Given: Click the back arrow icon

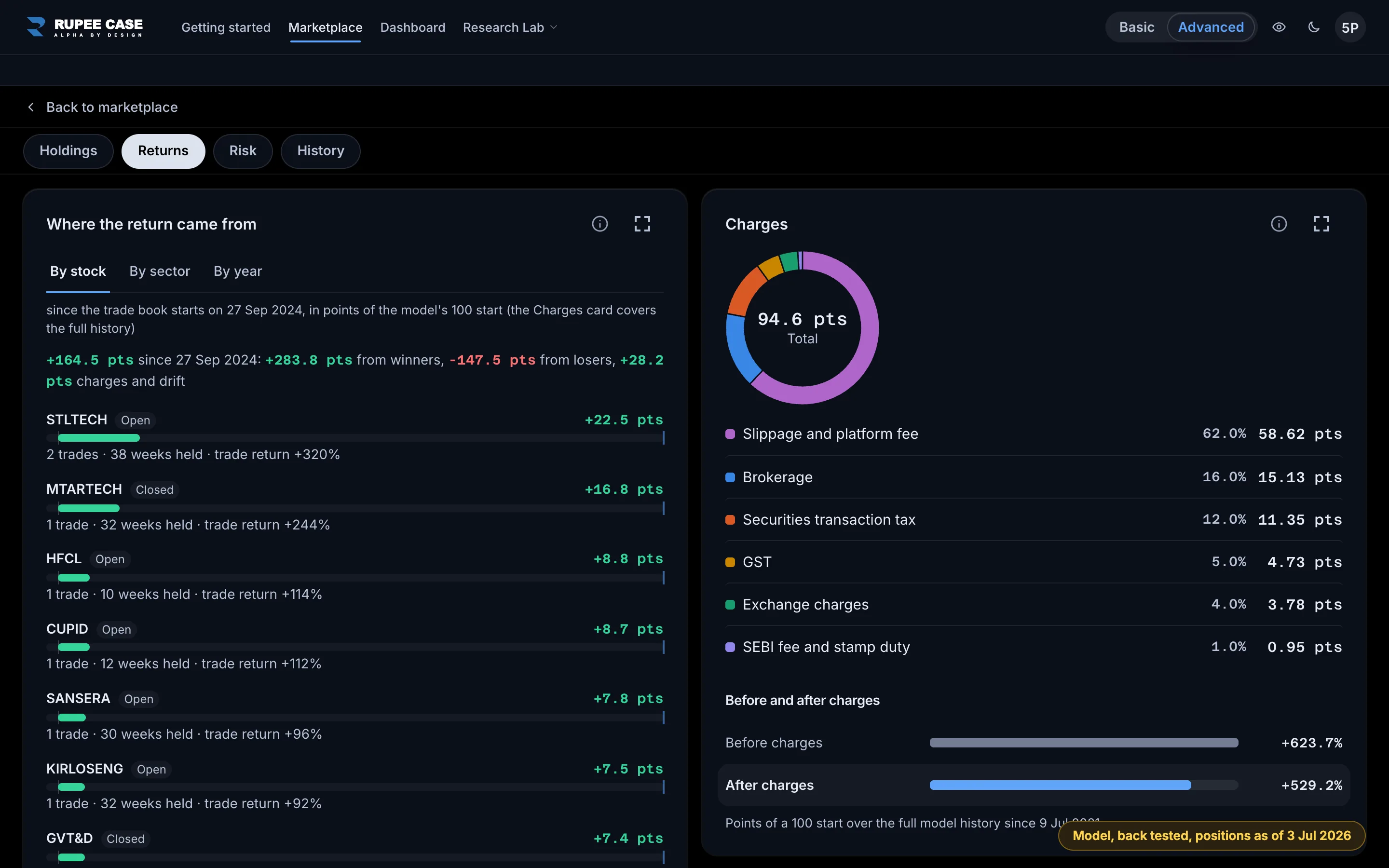Looking at the screenshot, I should pos(31,108).
